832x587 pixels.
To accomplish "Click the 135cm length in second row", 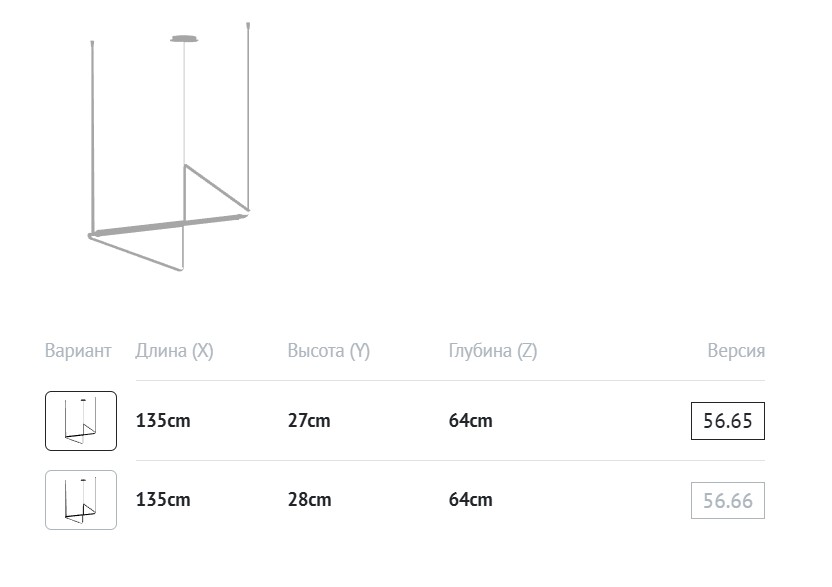I will click(x=163, y=499).
